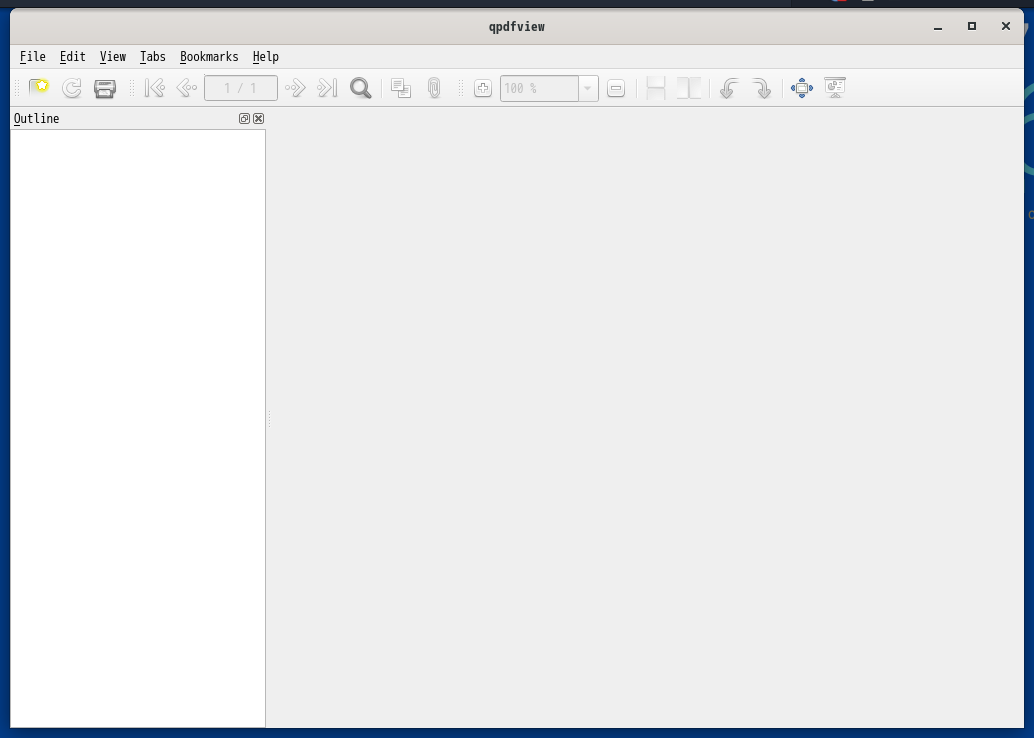Click the Next page arrow icon
Image resolution: width=1034 pixels, height=738 pixels.
click(x=295, y=88)
